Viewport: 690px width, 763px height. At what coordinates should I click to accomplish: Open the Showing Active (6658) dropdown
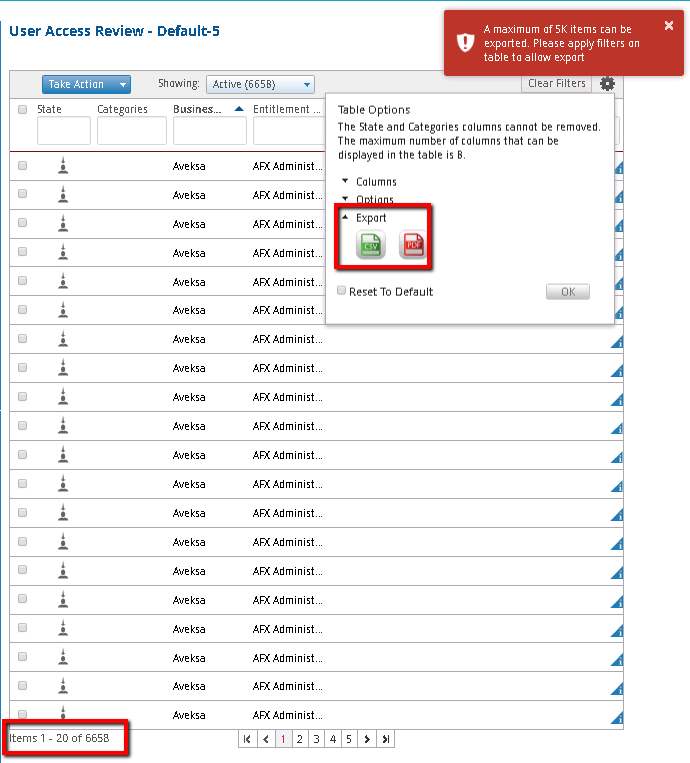tap(260, 85)
